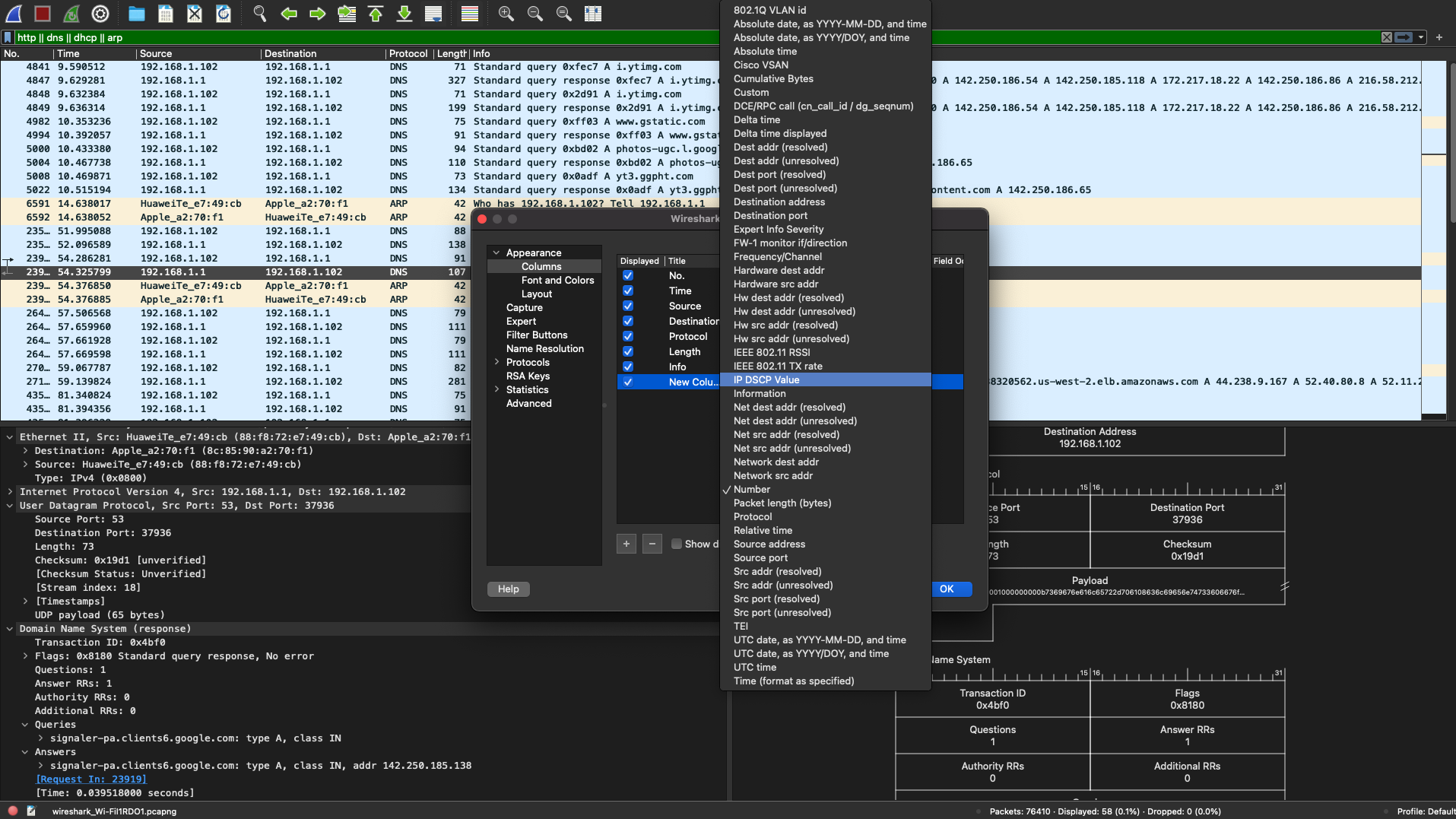The height and width of the screenshot is (819, 1456).
Task: Collapse the Appearance tree node
Action: click(x=496, y=252)
